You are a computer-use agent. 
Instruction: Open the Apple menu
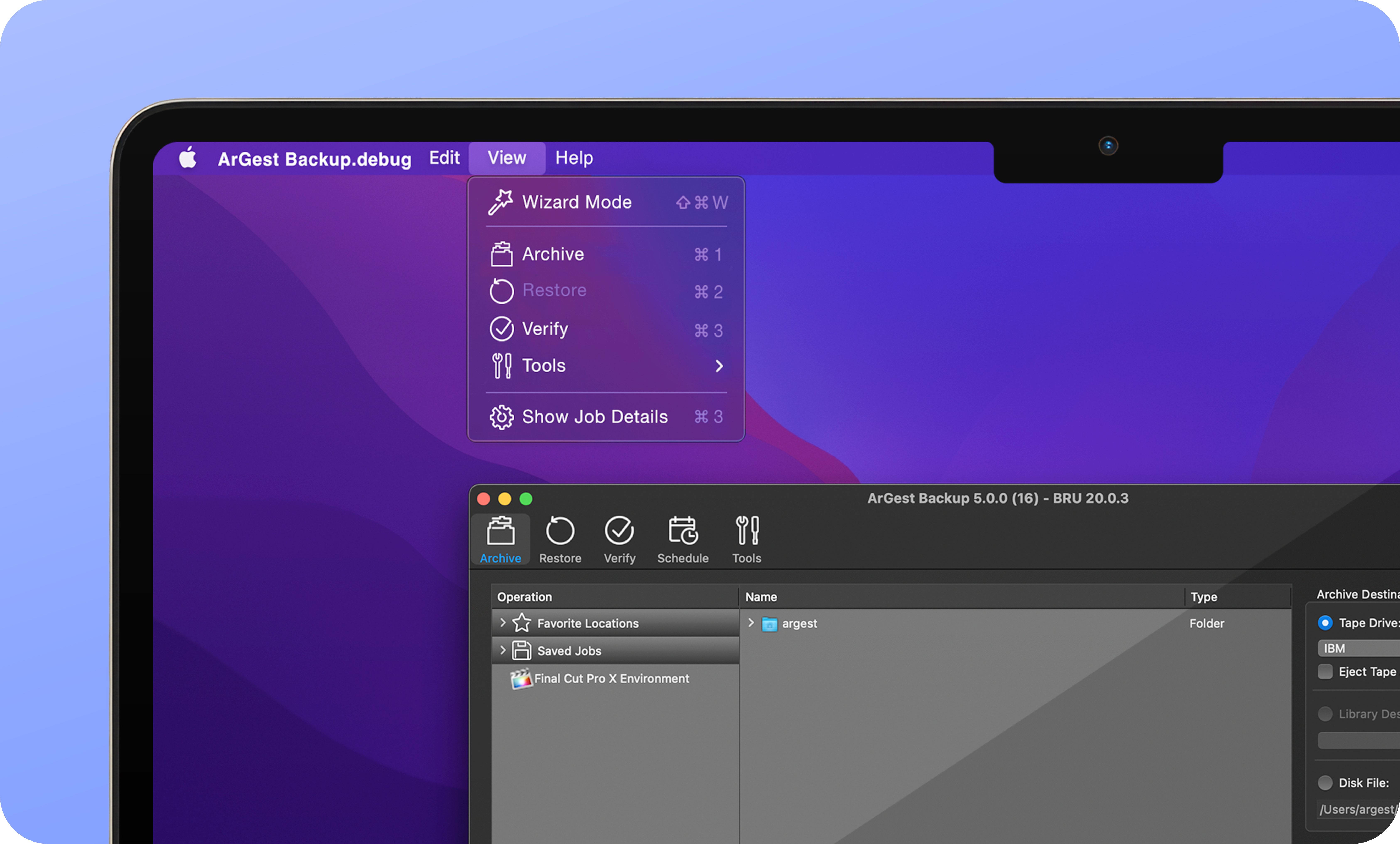click(187, 158)
